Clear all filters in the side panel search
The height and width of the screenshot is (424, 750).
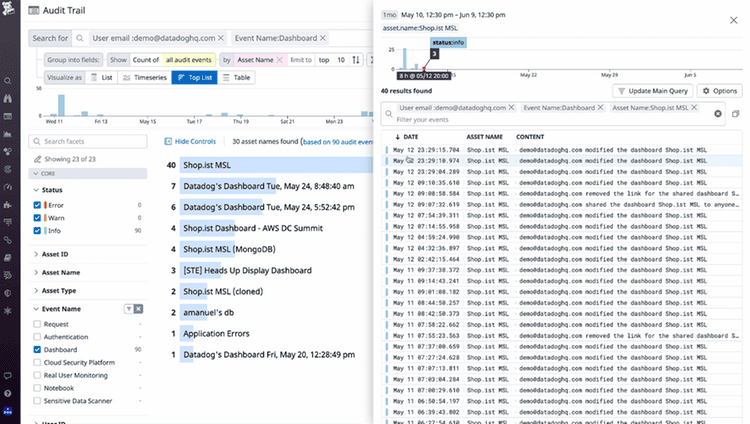718,113
